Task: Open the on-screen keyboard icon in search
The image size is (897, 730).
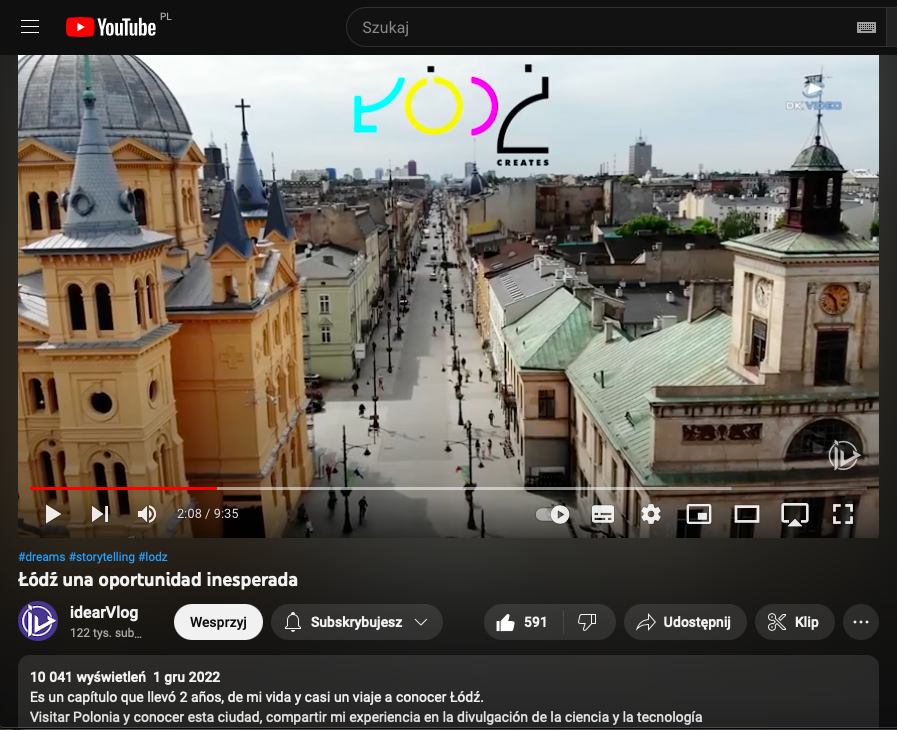Action: click(x=866, y=27)
